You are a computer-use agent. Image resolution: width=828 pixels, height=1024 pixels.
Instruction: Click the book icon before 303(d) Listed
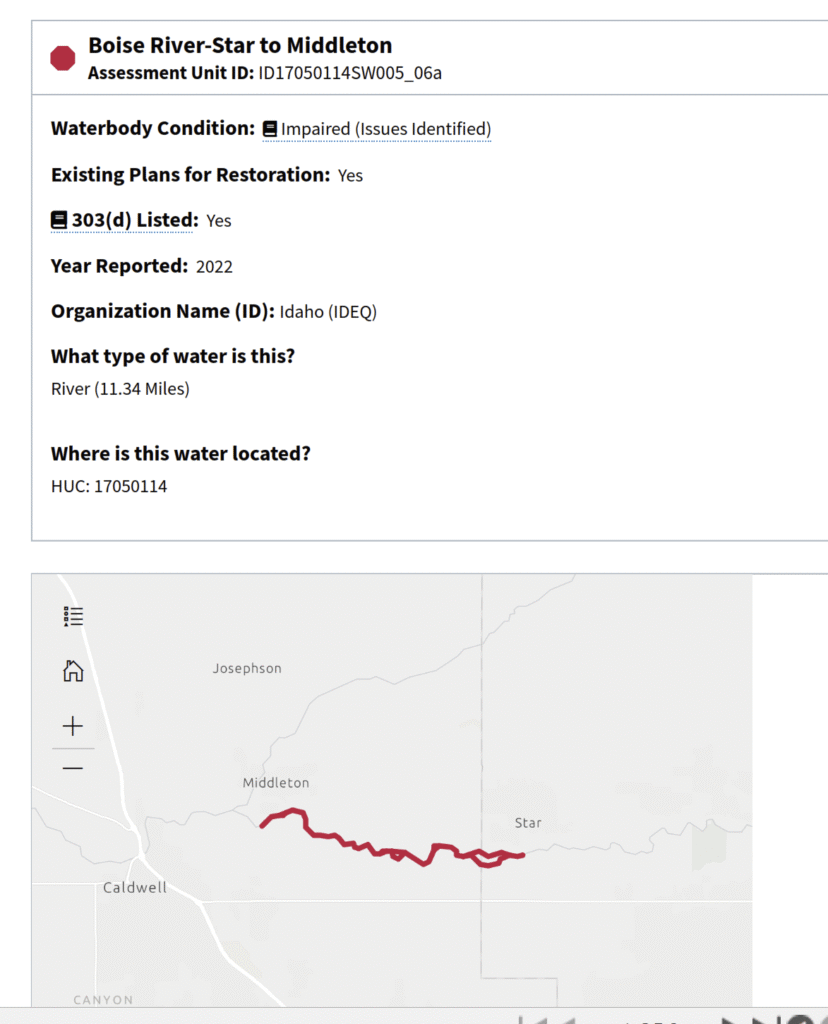click(59, 220)
